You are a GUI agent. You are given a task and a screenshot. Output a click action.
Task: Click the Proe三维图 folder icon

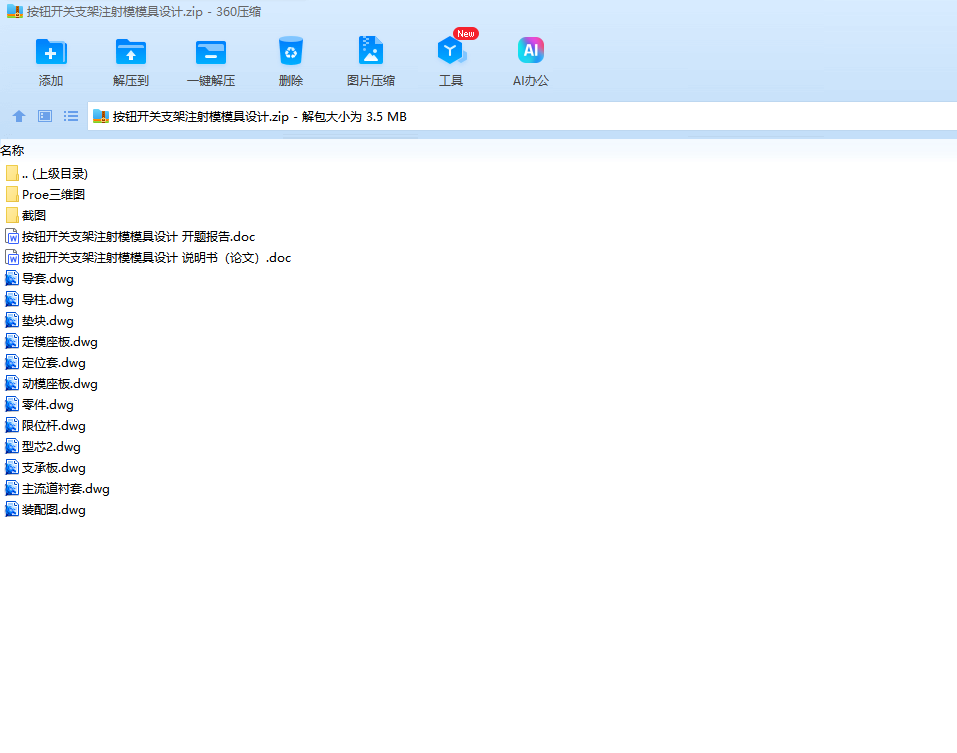[x=12, y=195]
